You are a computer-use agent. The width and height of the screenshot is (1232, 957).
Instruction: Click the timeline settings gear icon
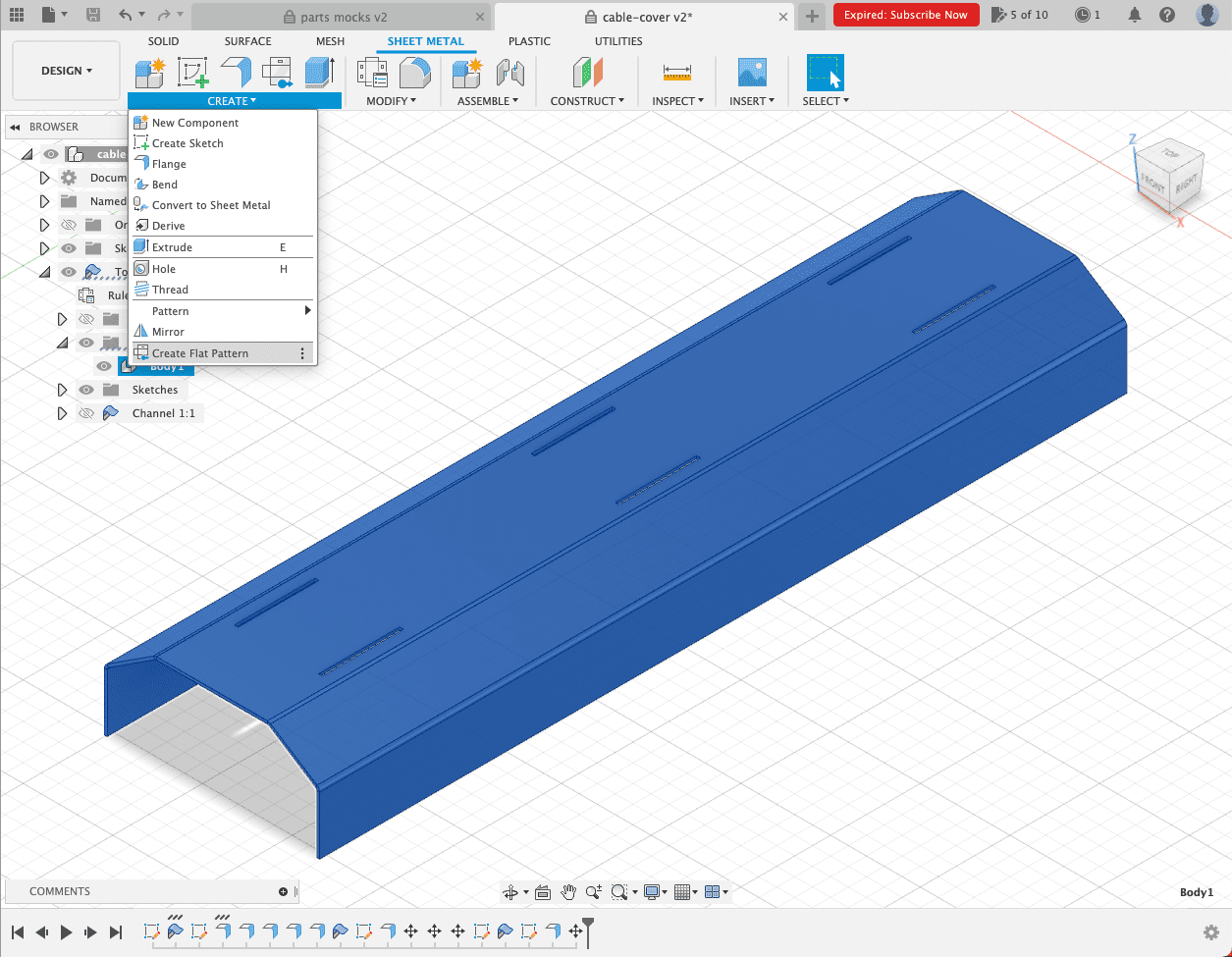(x=1211, y=932)
